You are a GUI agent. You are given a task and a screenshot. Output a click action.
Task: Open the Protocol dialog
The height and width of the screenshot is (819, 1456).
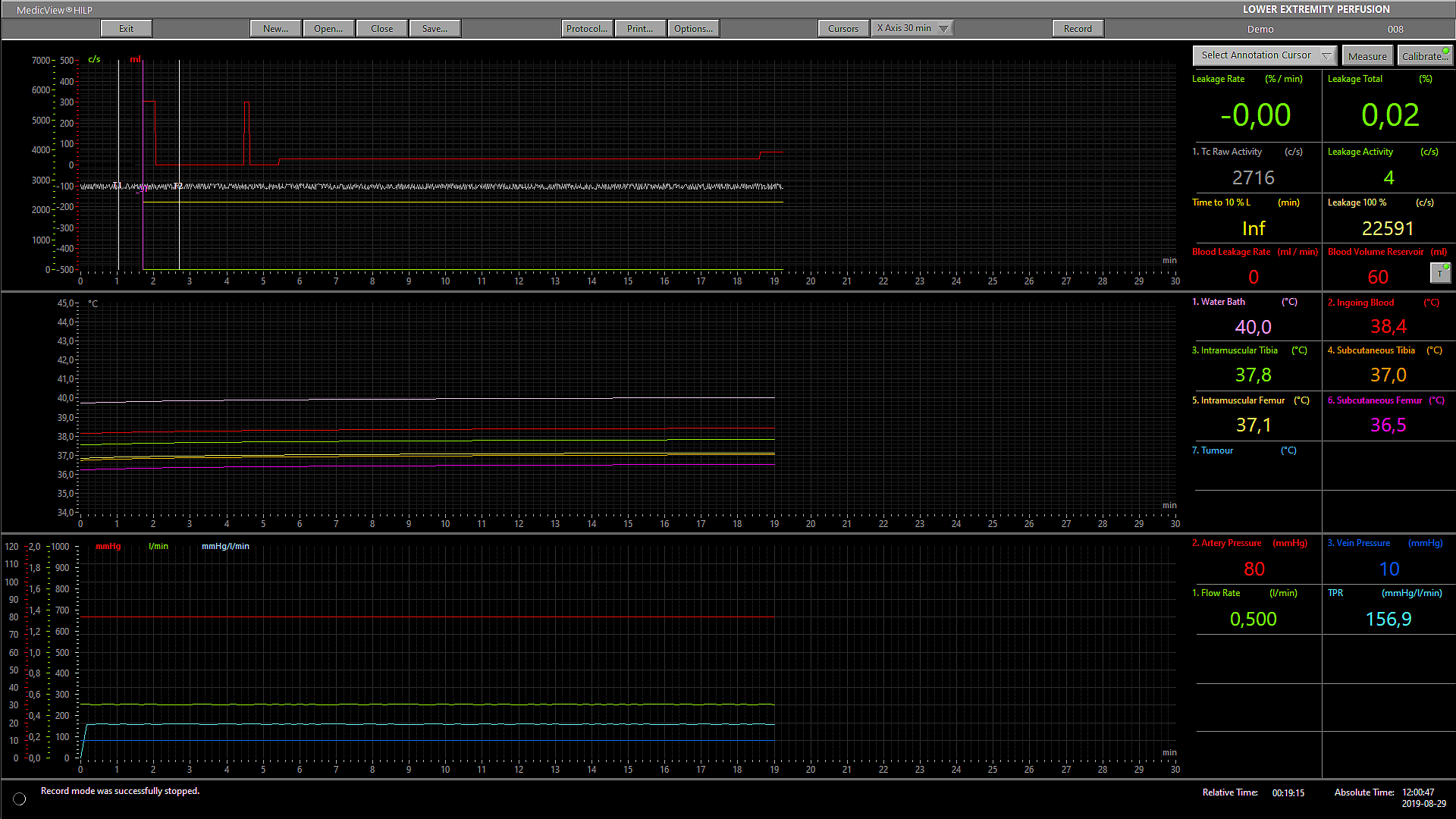click(x=586, y=29)
